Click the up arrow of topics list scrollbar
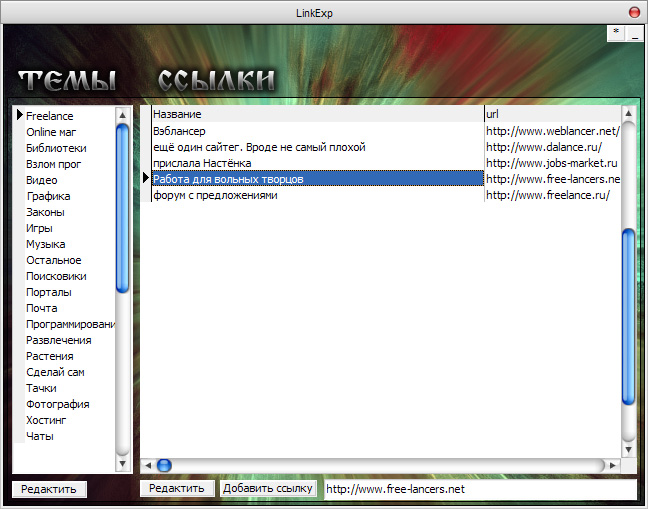 pyautogui.click(x=122, y=114)
